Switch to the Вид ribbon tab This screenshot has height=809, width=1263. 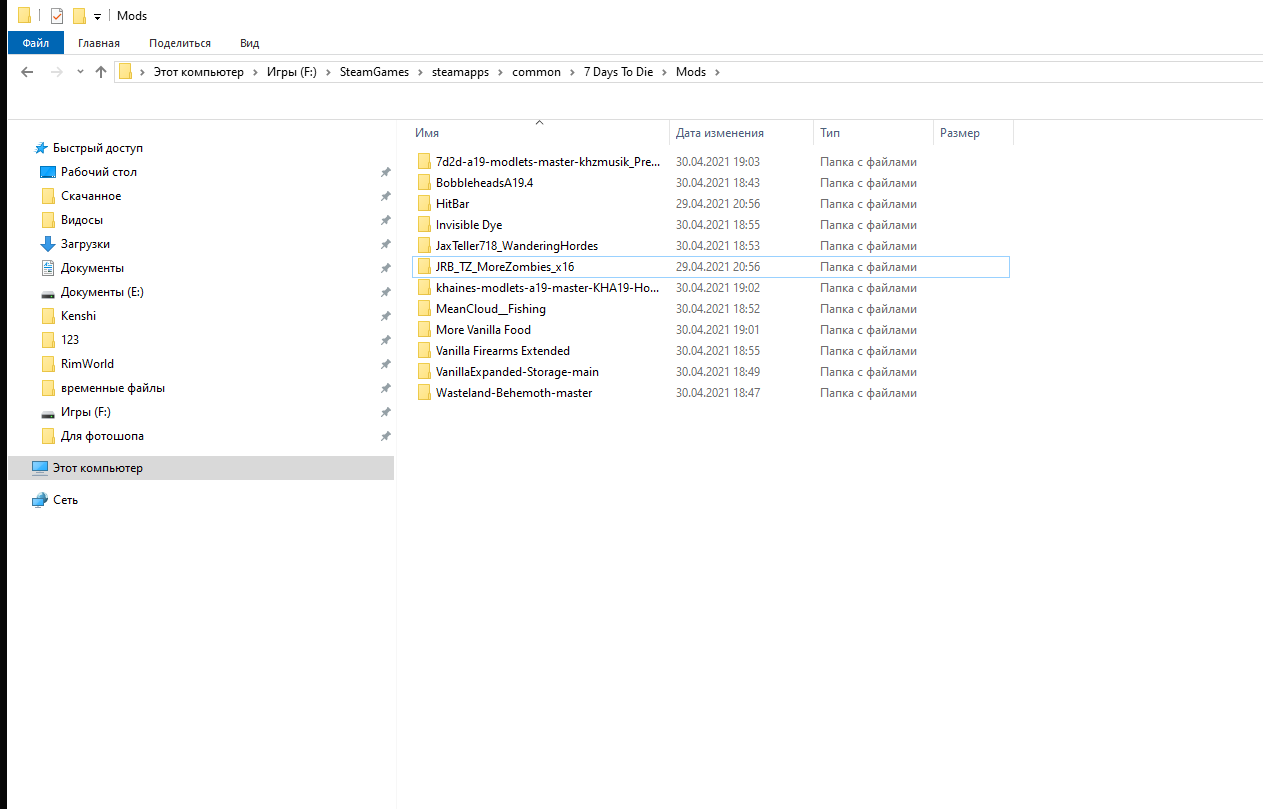click(x=249, y=43)
